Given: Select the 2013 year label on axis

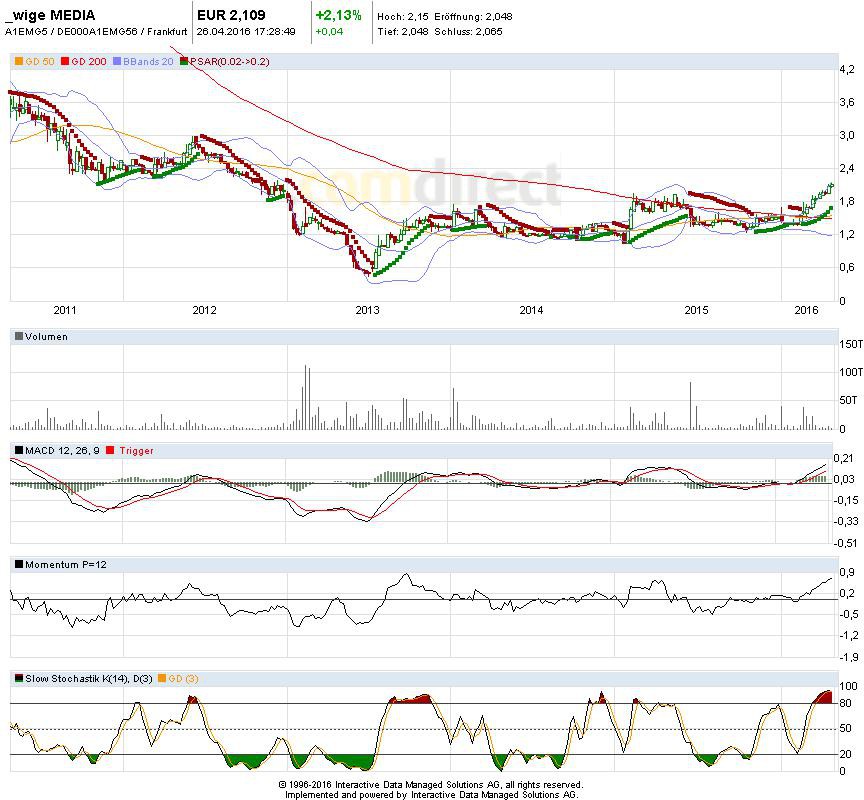Looking at the screenshot, I should (x=368, y=311).
